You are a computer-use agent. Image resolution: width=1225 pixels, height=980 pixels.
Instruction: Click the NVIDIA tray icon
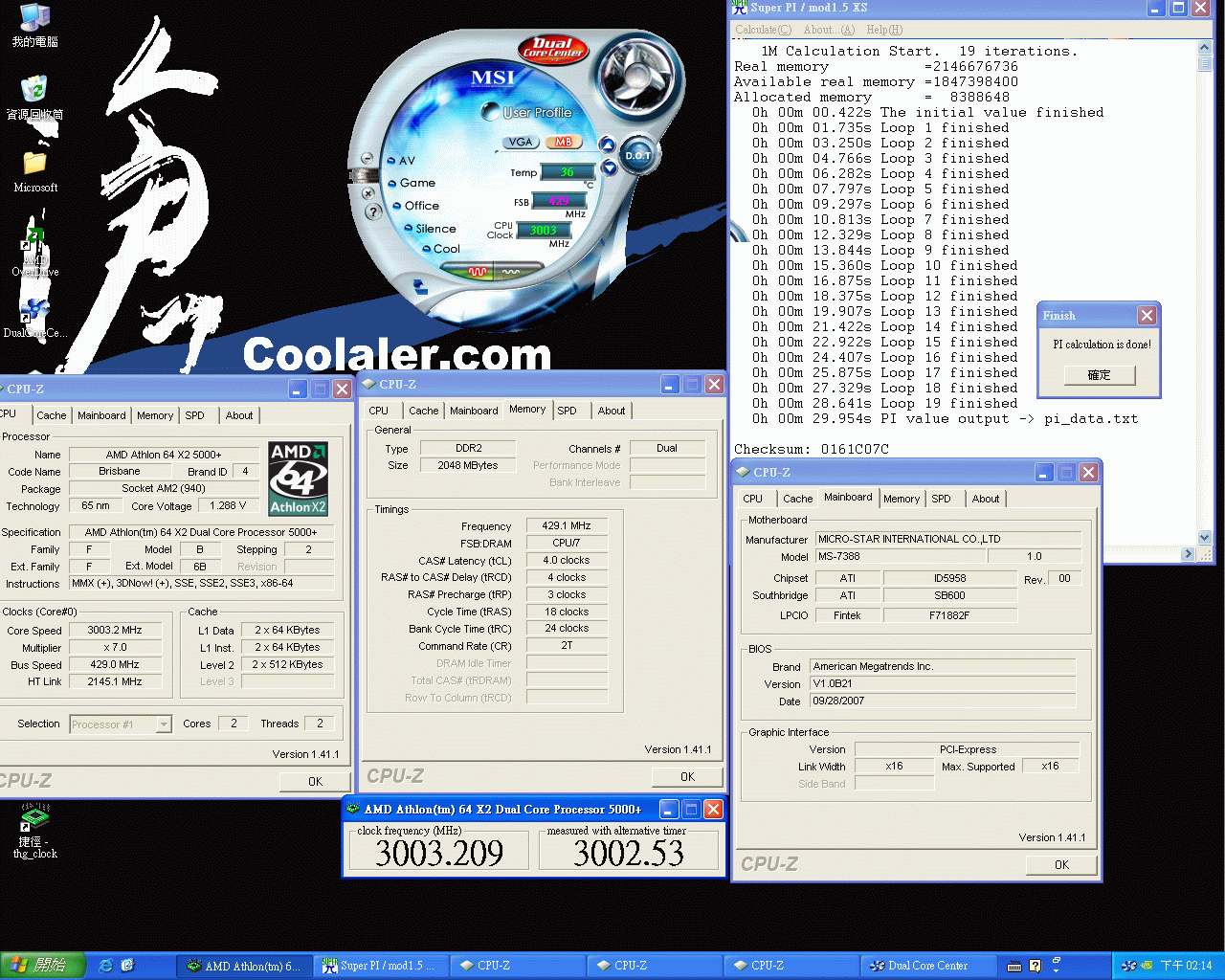pyautogui.click(x=1147, y=966)
